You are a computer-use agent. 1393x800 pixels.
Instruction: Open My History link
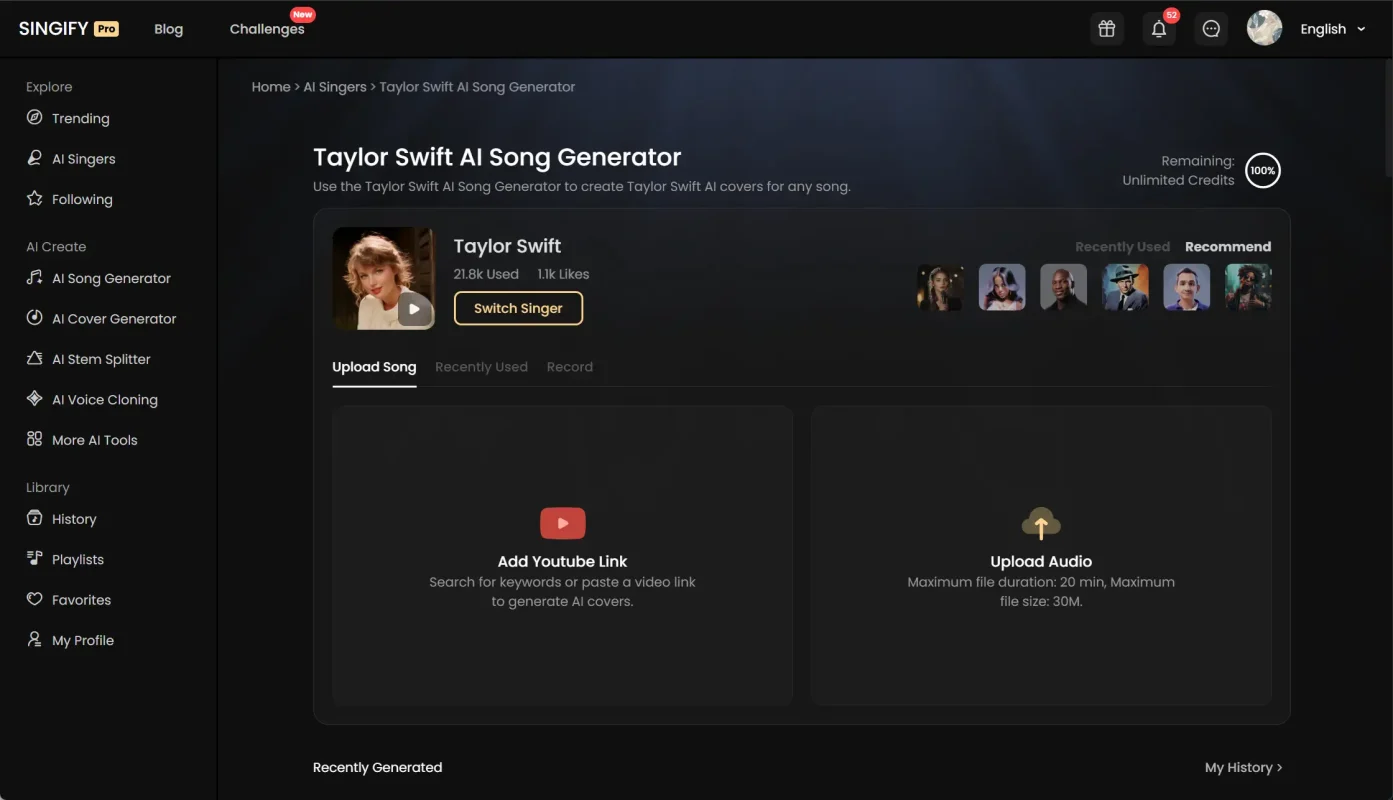(1243, 767)
